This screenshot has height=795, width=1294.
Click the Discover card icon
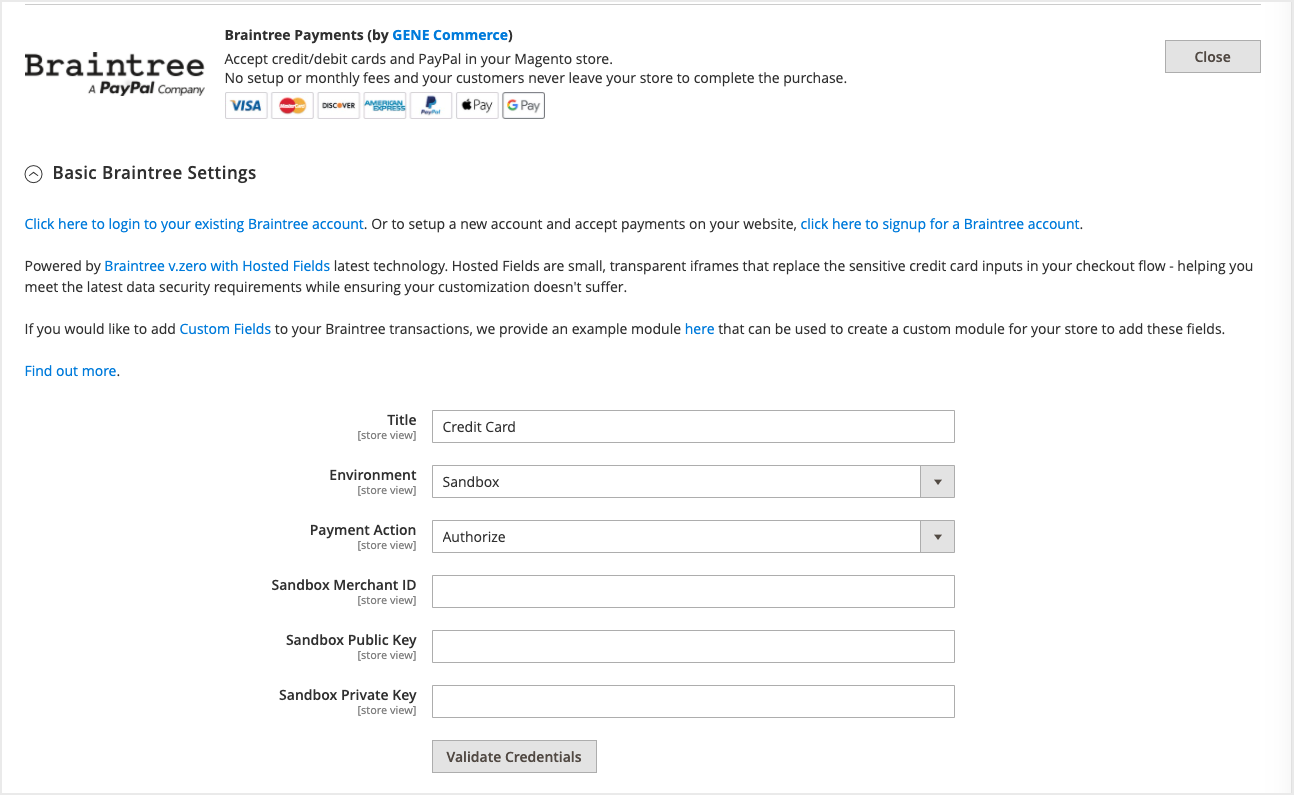pyautogui.click(x=338, y=106)
